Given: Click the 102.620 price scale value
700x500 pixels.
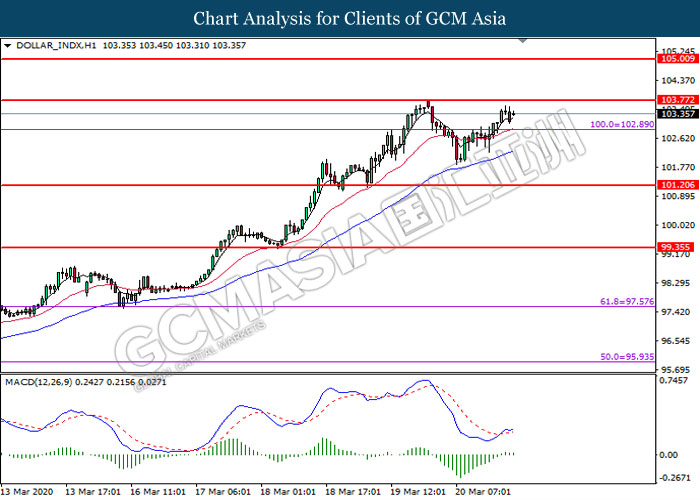Looking at the screenshot, I should pyautogui.click(x=678, y=138).
